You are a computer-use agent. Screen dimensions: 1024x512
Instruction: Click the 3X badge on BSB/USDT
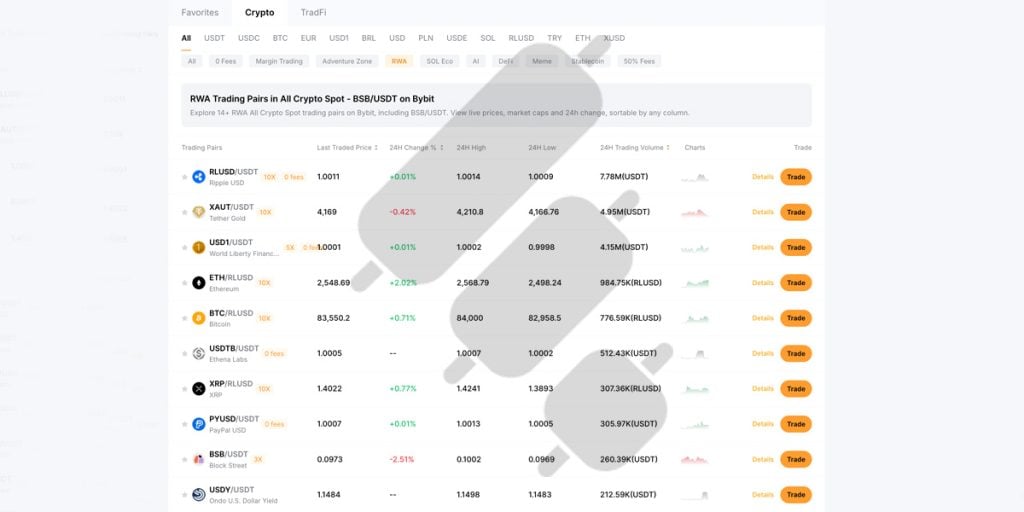(258, 459)
